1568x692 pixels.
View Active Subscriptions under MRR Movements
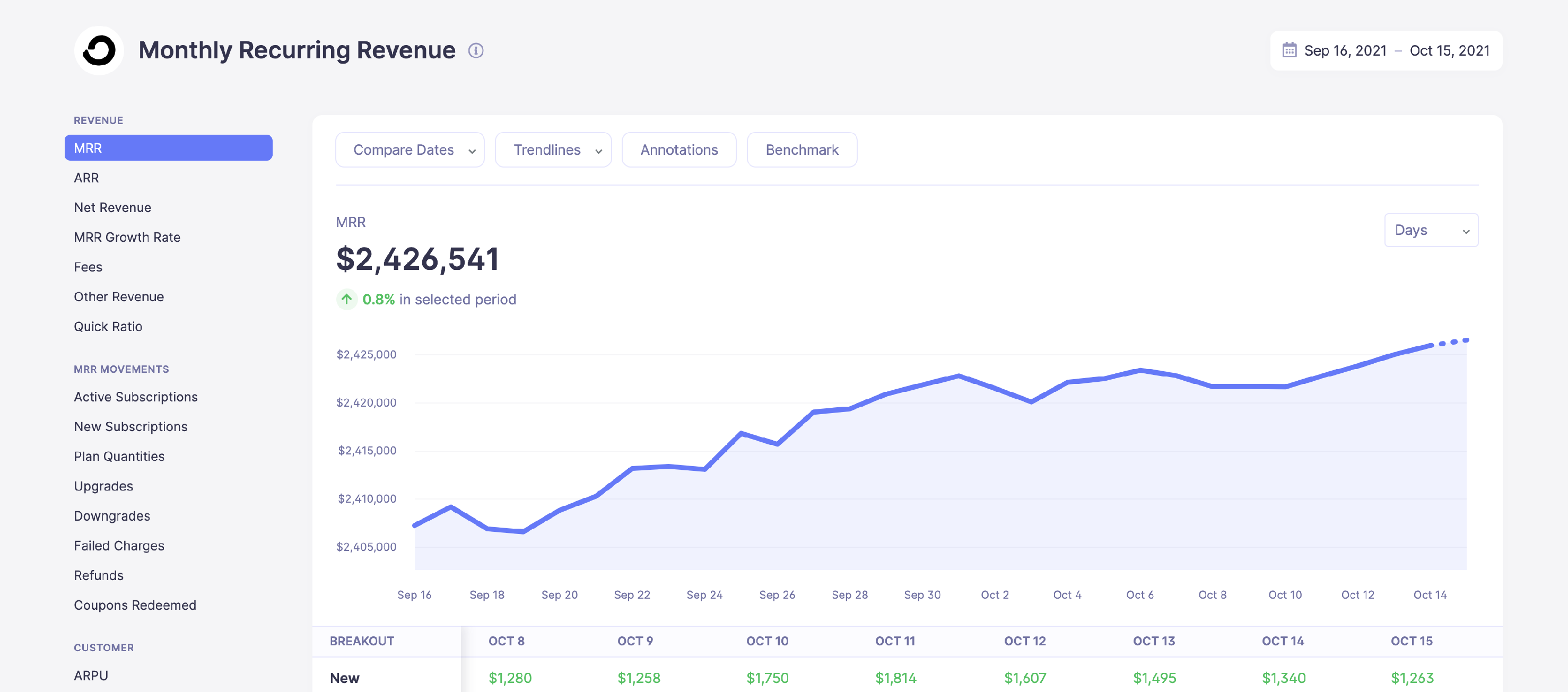point(135,396)
